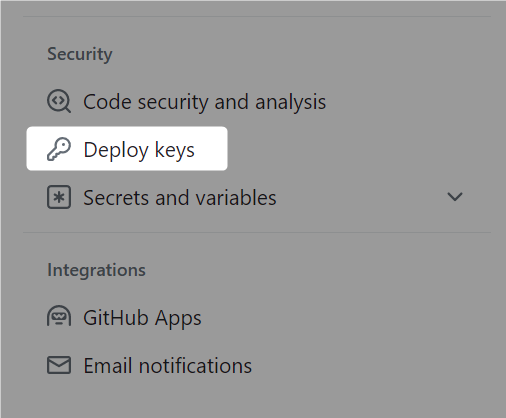506x418 pixels.
Task: Click the word 'analysis' in Code security
Action: click(290, 102)
